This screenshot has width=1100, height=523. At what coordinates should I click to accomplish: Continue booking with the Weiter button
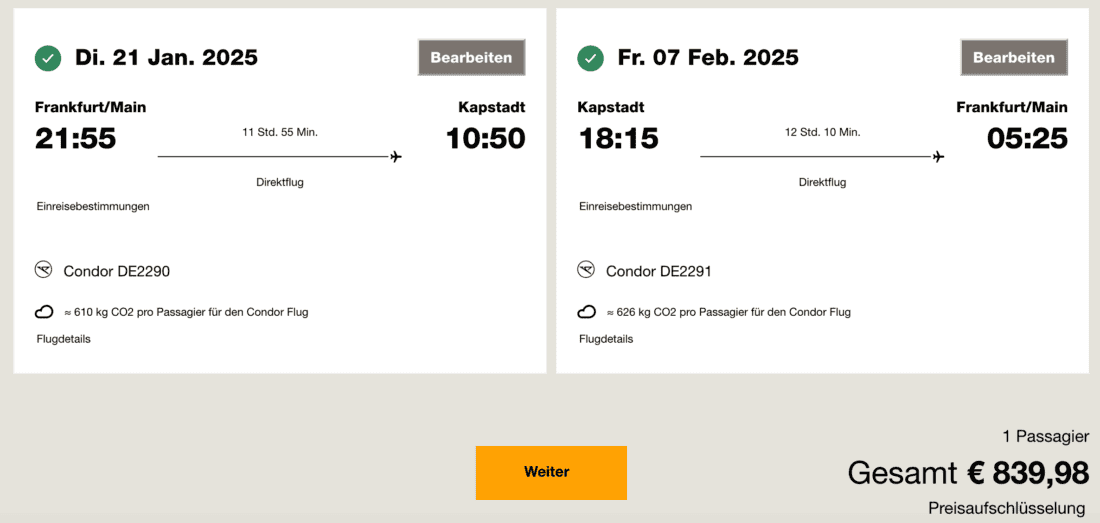(x=551, y=472)
